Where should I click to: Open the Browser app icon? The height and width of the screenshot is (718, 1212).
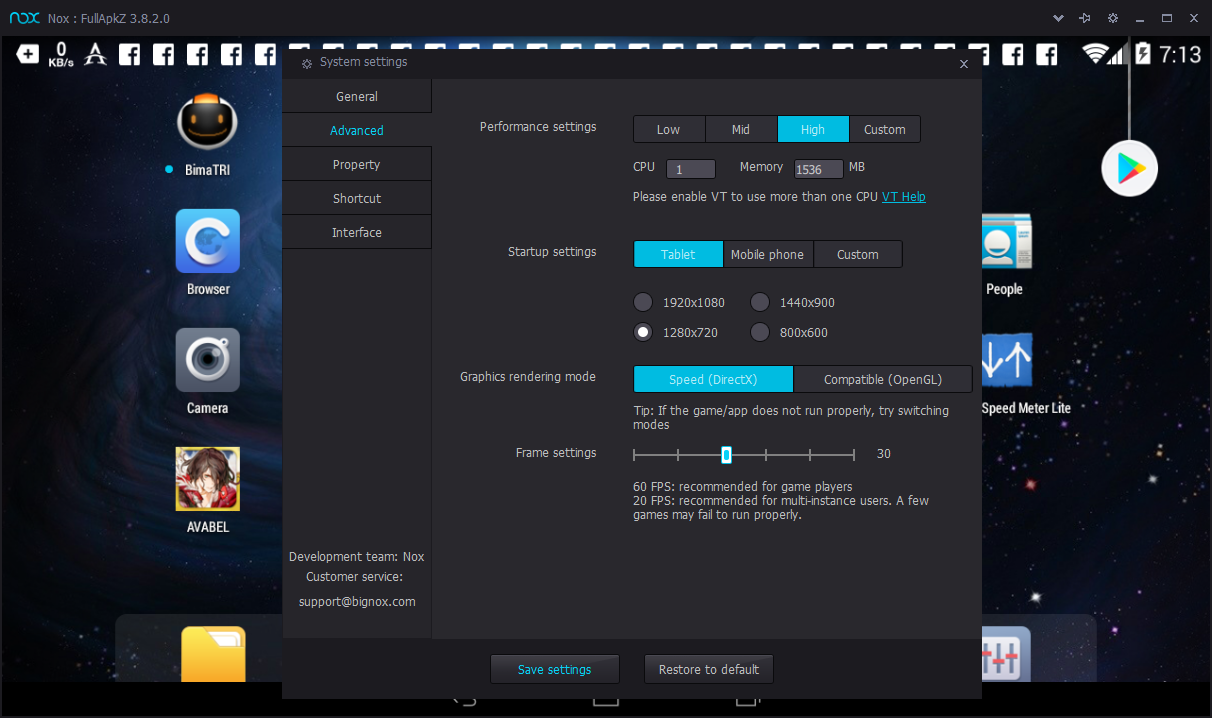pyautogui.click(x=208, y=241)
